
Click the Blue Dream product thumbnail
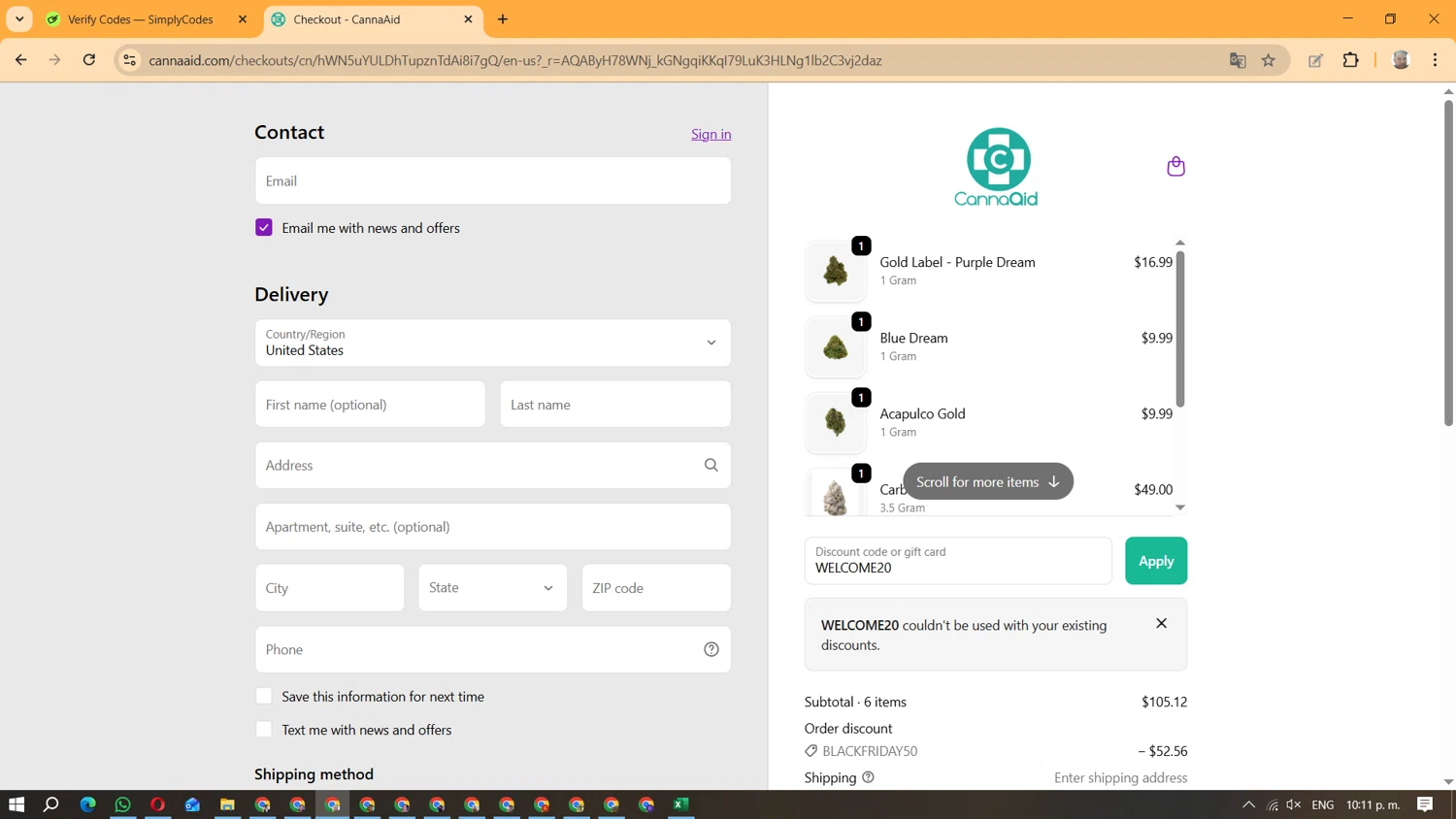(836, 346)
